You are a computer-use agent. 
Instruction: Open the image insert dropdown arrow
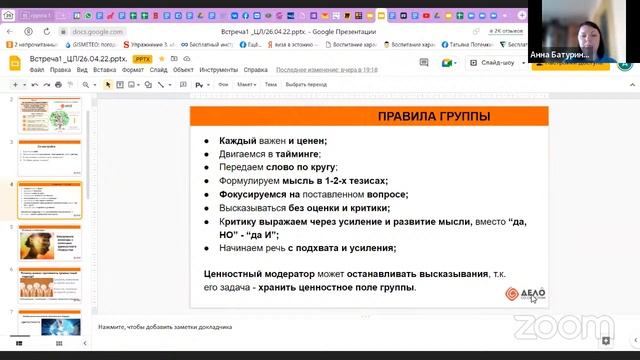(138, 85)
